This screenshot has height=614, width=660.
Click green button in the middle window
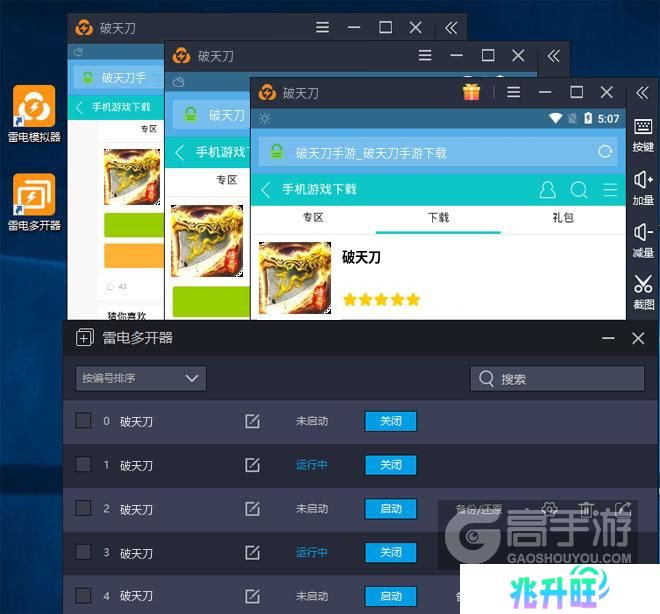[x=211, y=301]
